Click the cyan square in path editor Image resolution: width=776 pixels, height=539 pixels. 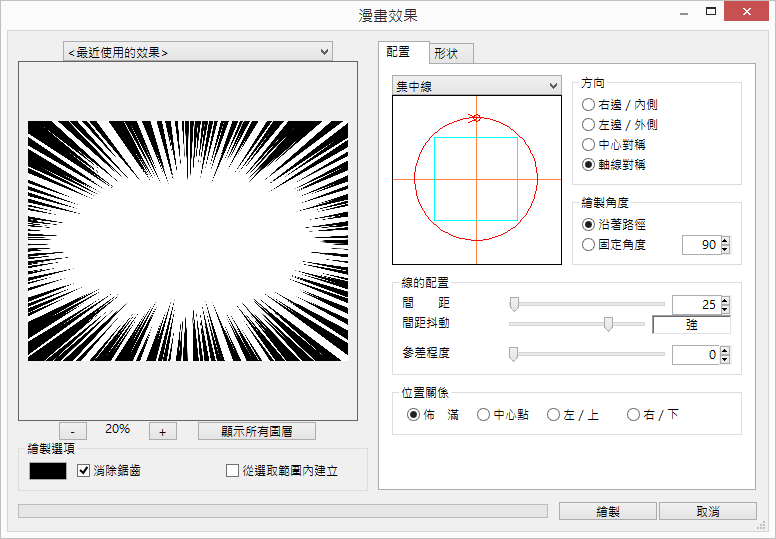pos(476,179)
